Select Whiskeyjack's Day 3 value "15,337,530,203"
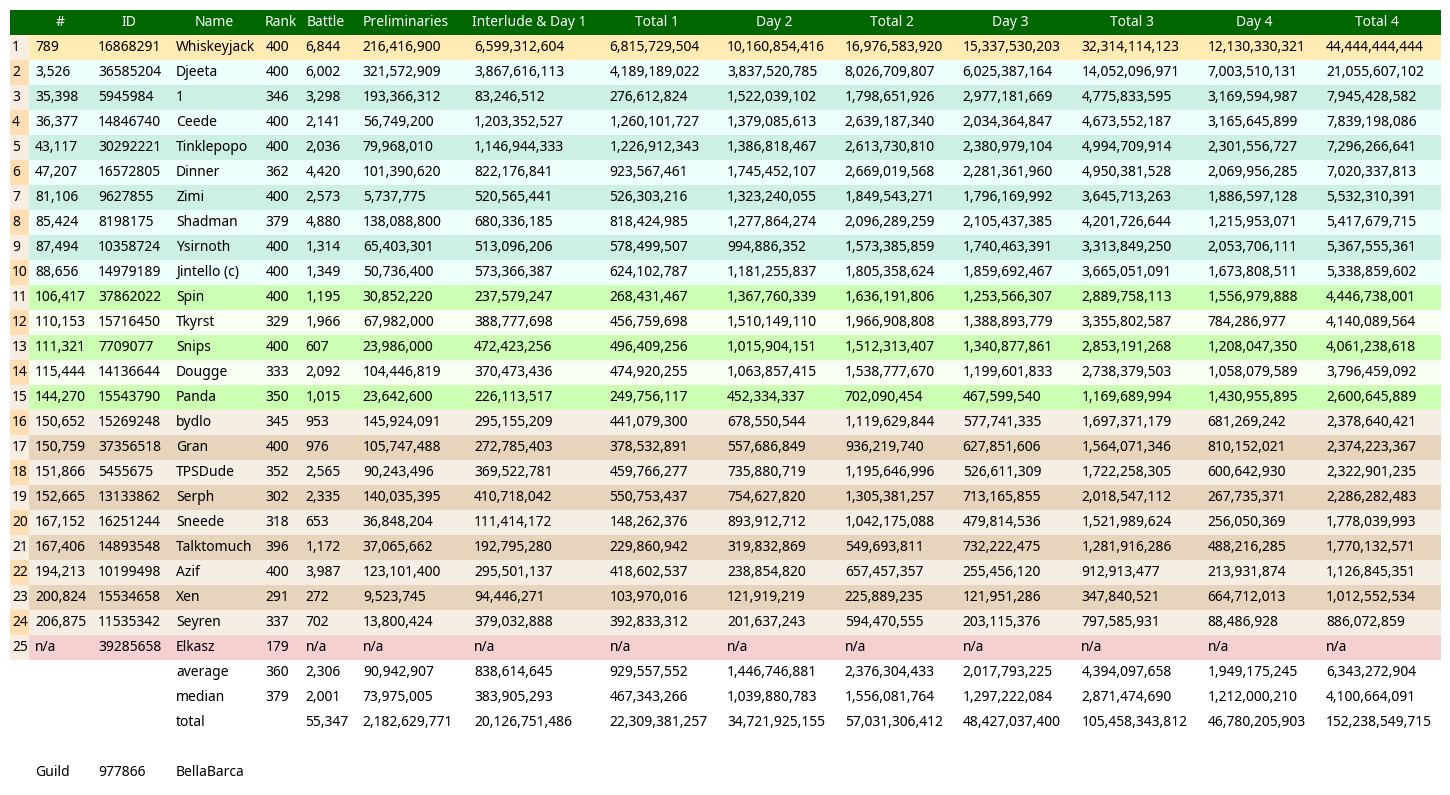The height and width of the screenshot is (795, 1450). 1011,46
